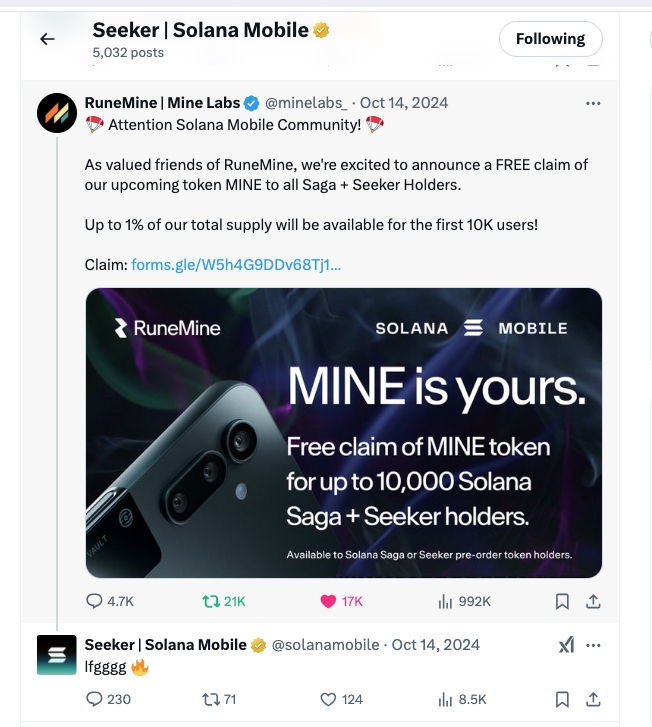Image resolution: width=652 pixels, height=727 pixels.
Task: Reply to the lfgggg post
Action: tap(95, 699)
